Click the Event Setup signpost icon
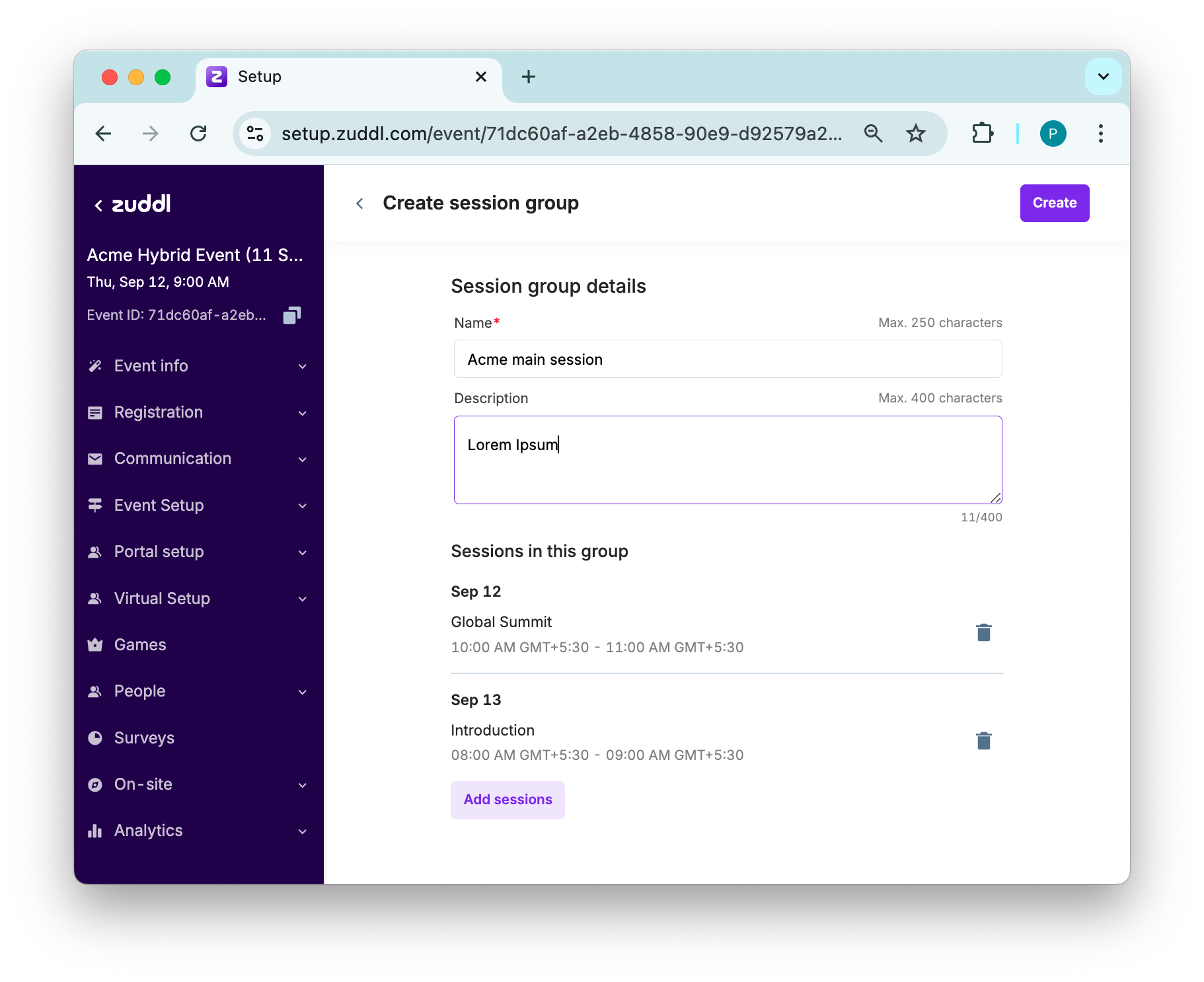The image size is (1204, 982). [x=95, y=505]
